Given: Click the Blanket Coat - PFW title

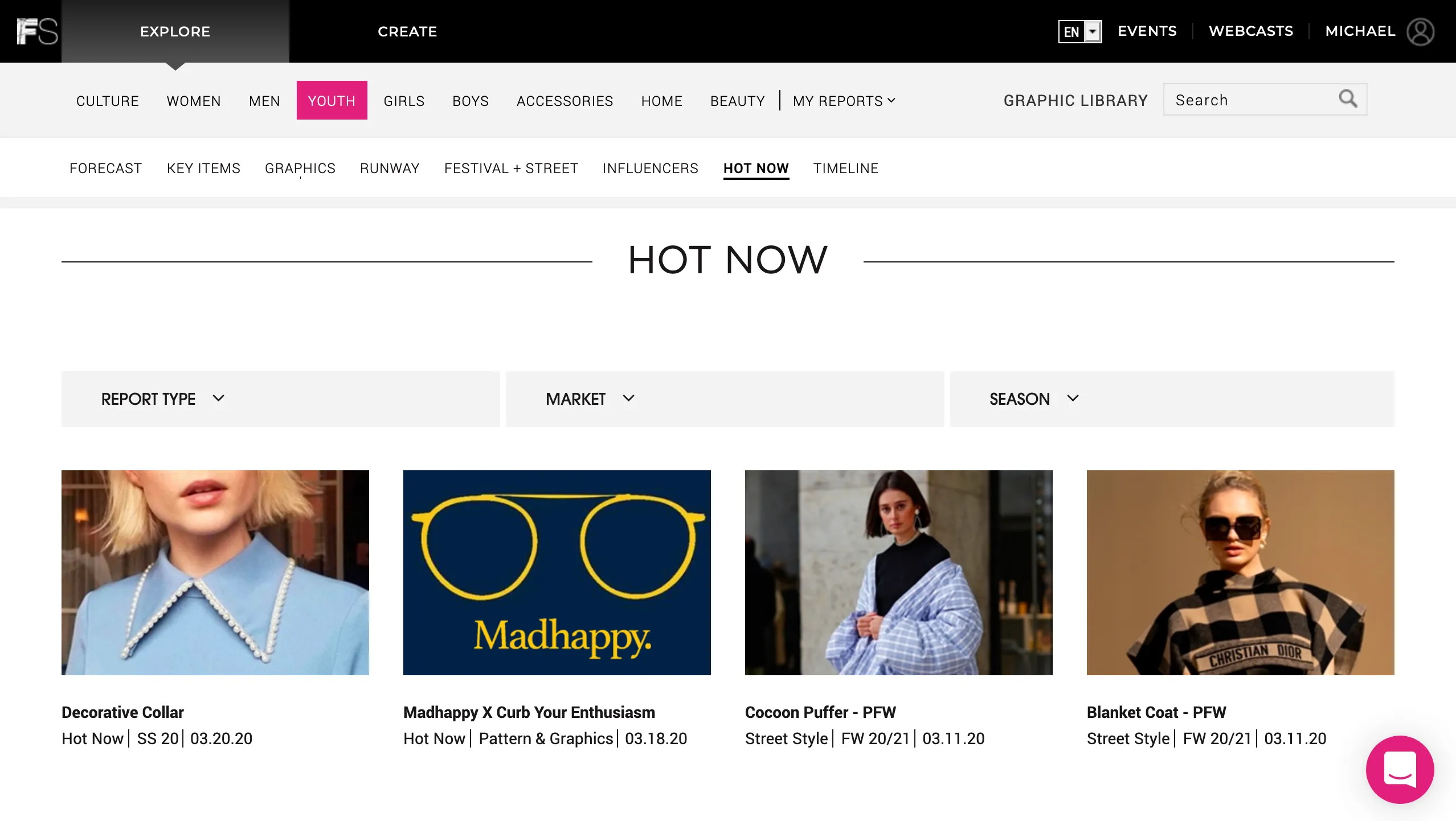Looking at the screenshot, I should click(x=1156, y=712).
